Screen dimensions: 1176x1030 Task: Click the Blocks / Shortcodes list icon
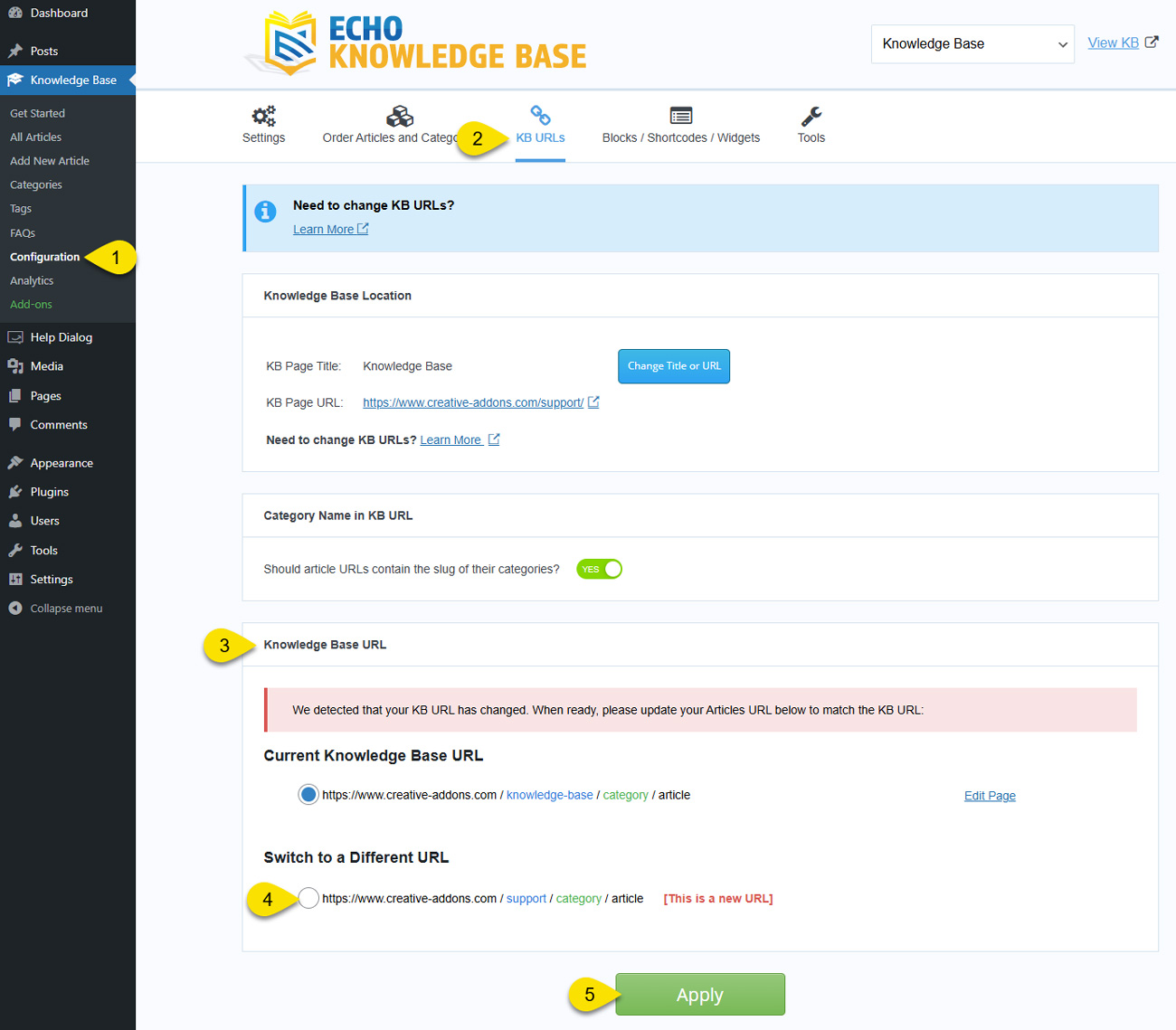point(681,115)
